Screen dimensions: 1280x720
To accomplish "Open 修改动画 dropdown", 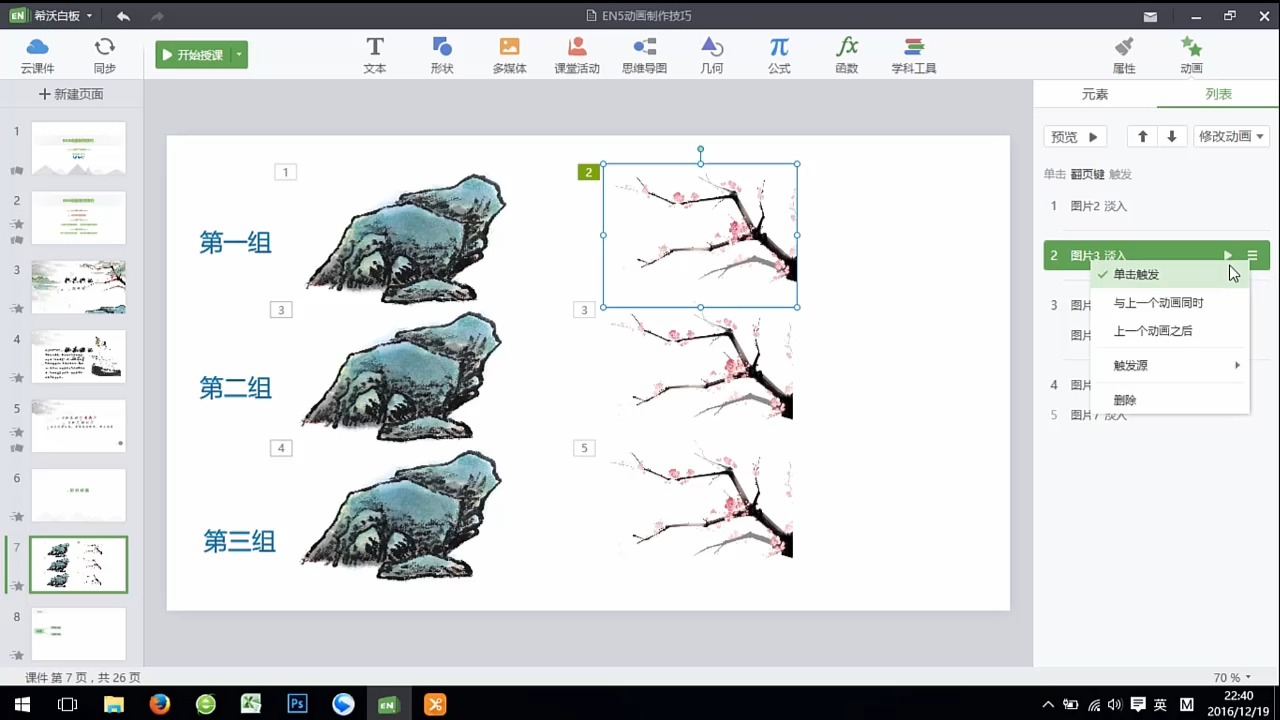I will point(1231,137).
